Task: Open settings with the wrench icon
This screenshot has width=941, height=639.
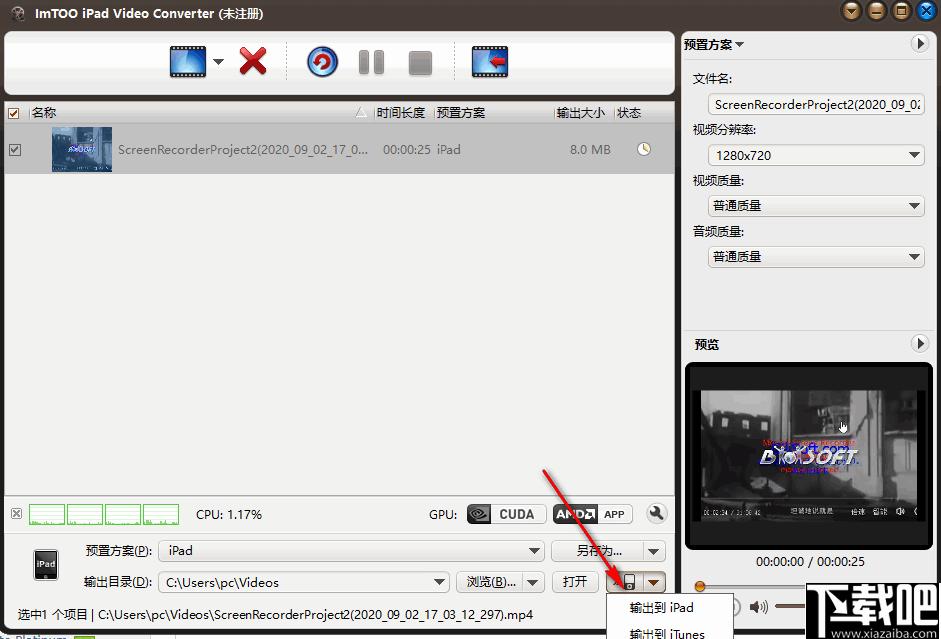Action: [657, 513]
